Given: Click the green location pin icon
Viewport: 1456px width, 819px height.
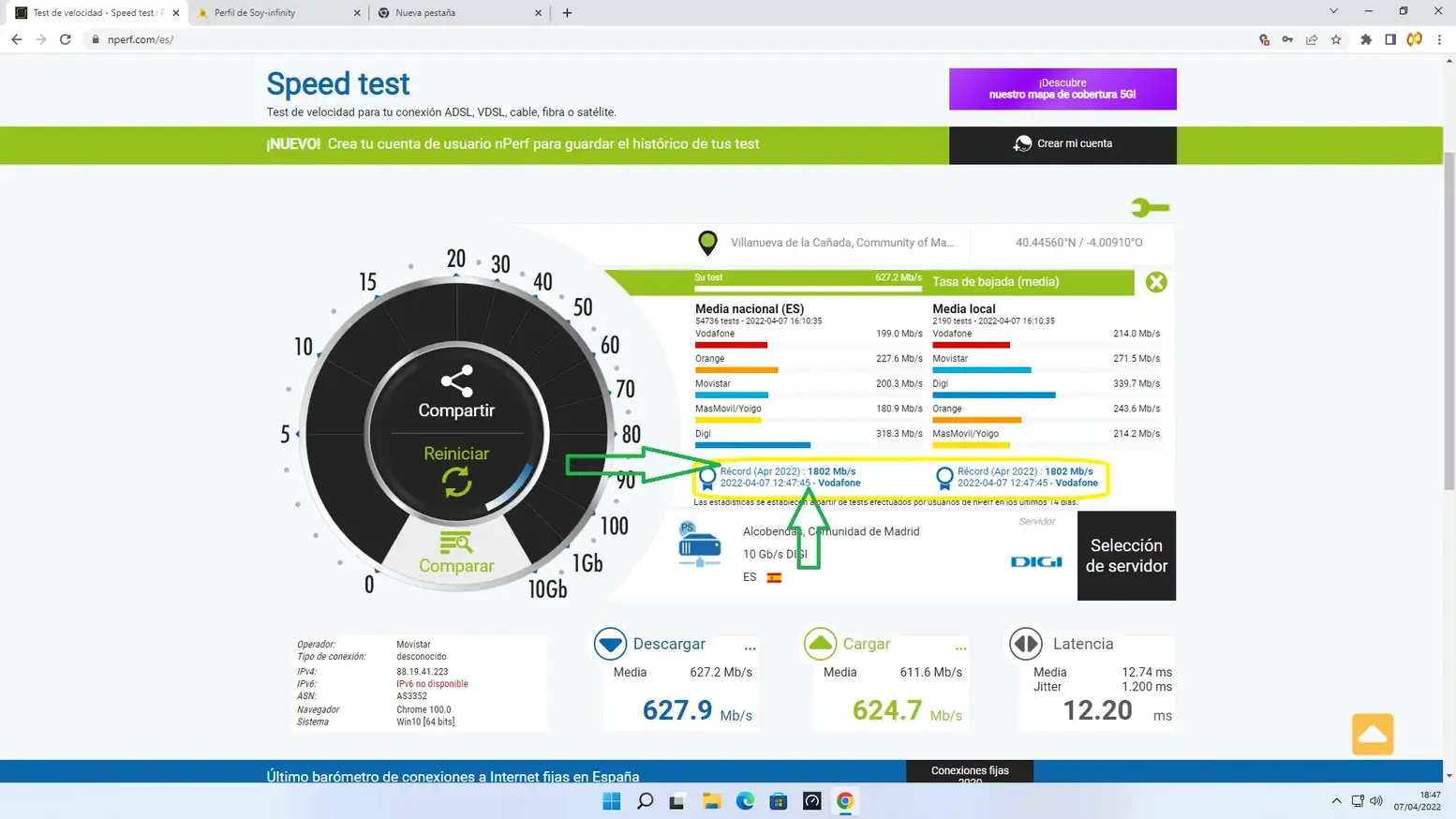Looking at the screenshot, I should pos(707,243).
